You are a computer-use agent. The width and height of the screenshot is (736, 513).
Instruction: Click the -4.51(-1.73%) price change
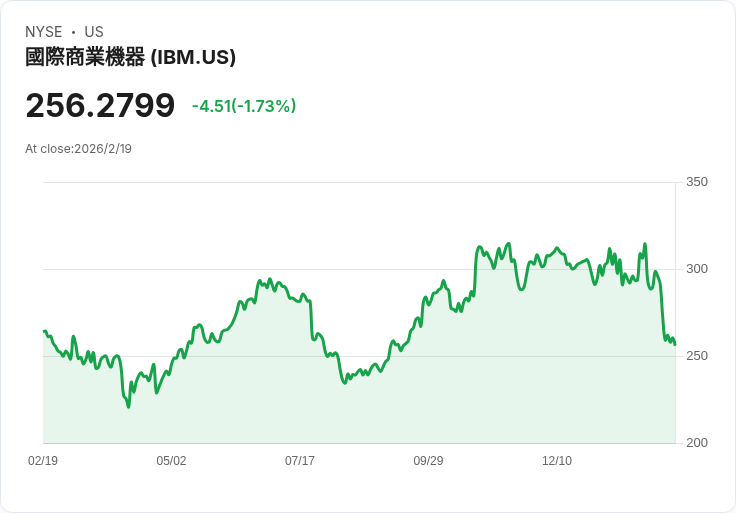(244, 106)
